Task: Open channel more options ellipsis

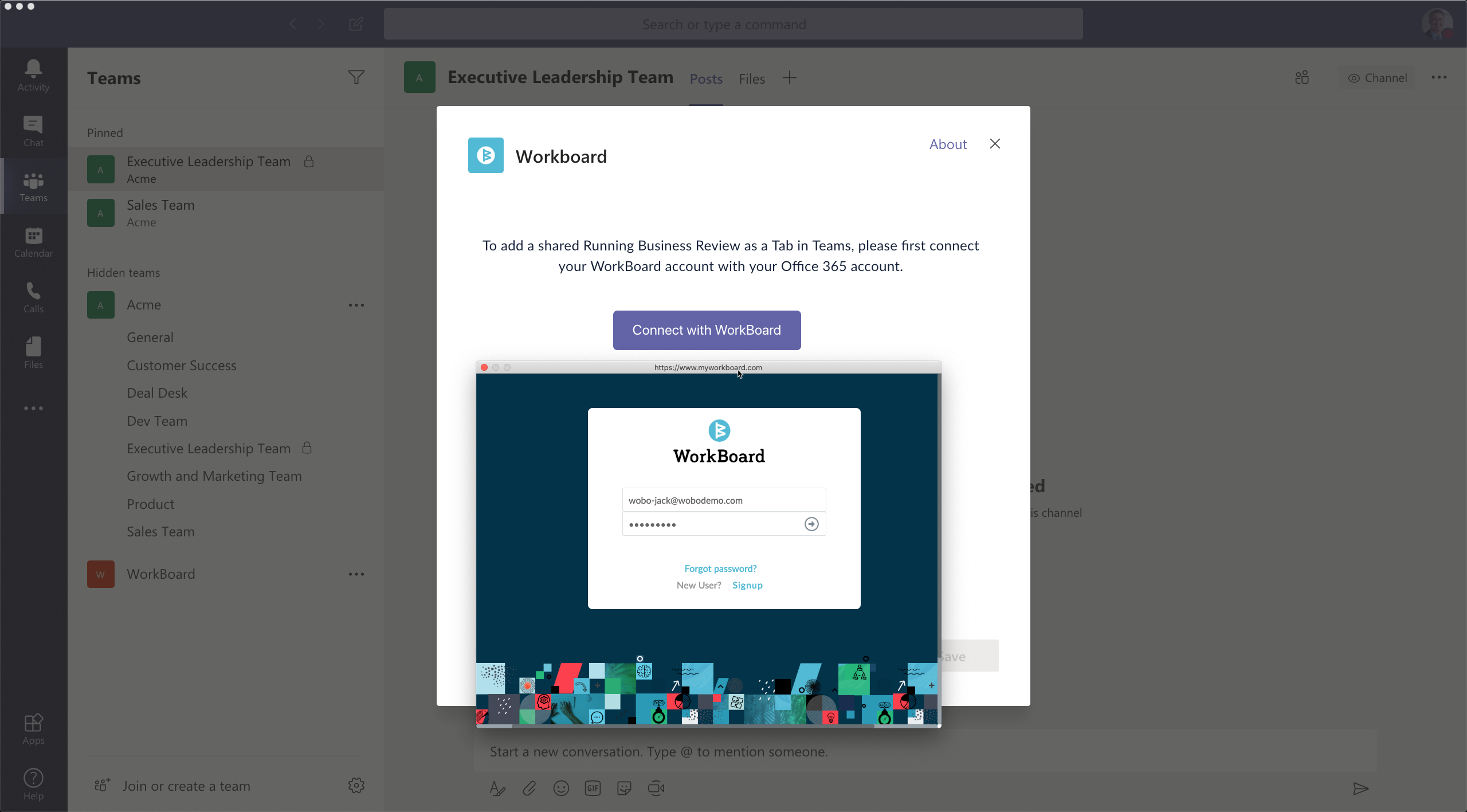Action: click(x=1439, y=77)
